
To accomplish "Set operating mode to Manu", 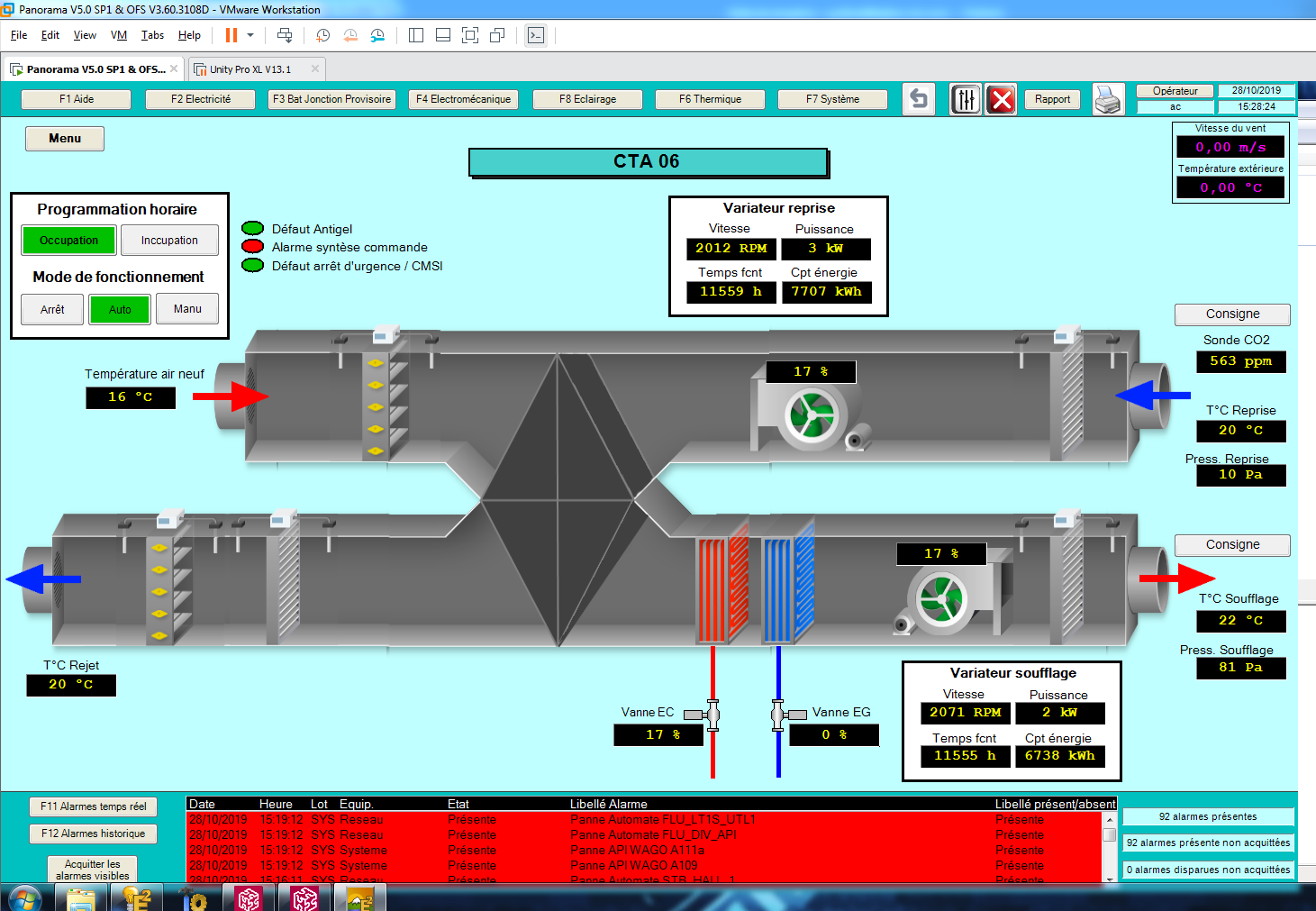I will click(187, 309).
